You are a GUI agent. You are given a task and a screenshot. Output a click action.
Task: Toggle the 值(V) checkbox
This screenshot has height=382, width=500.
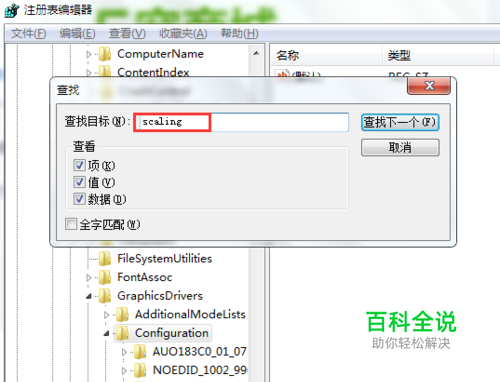pyautogui.click(x=79, y=182)
